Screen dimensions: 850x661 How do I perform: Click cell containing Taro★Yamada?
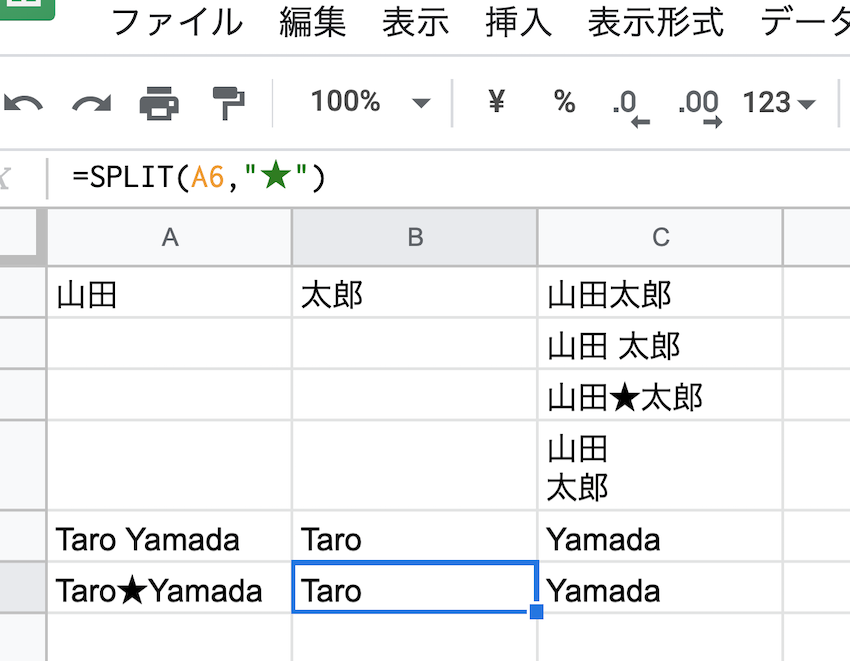pos(160,591)
